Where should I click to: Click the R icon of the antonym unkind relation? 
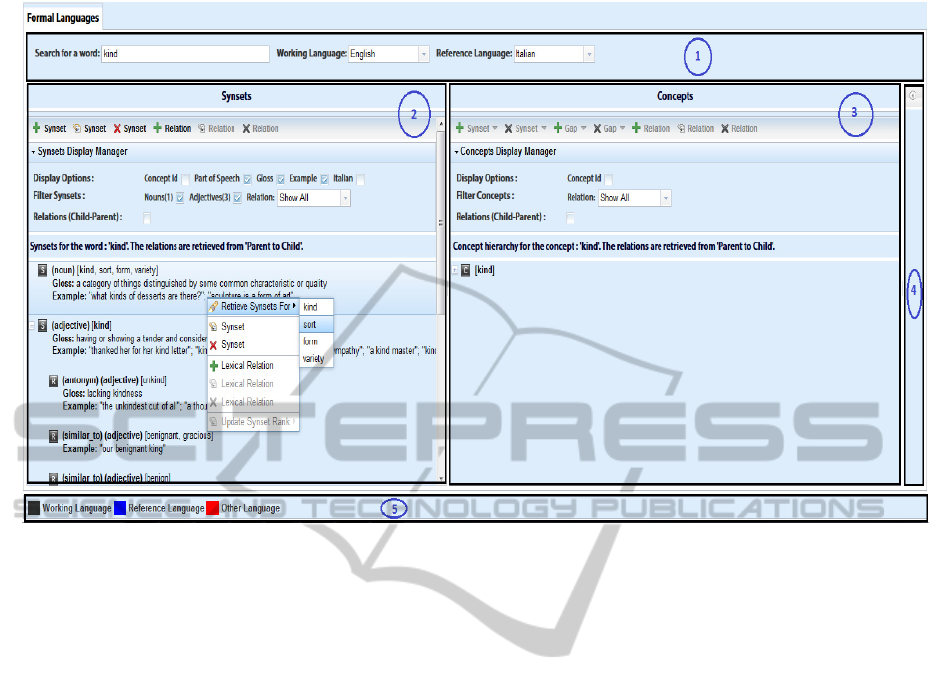pos(53,380)
